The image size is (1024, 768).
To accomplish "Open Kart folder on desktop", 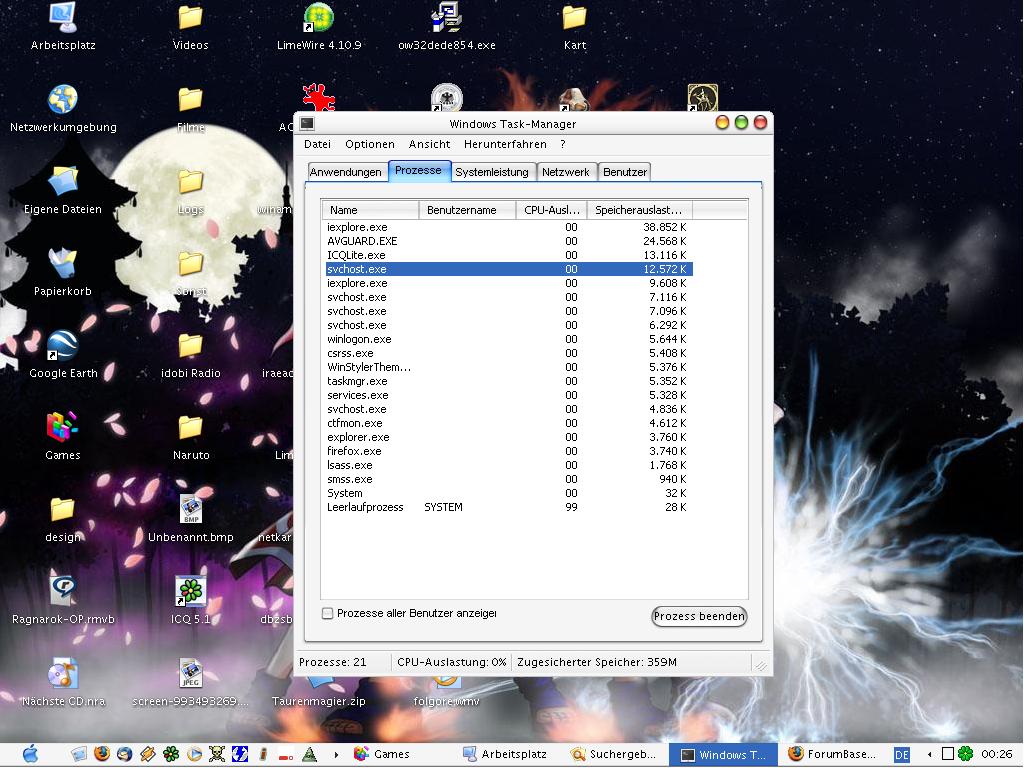I will [x=575, y=27].
